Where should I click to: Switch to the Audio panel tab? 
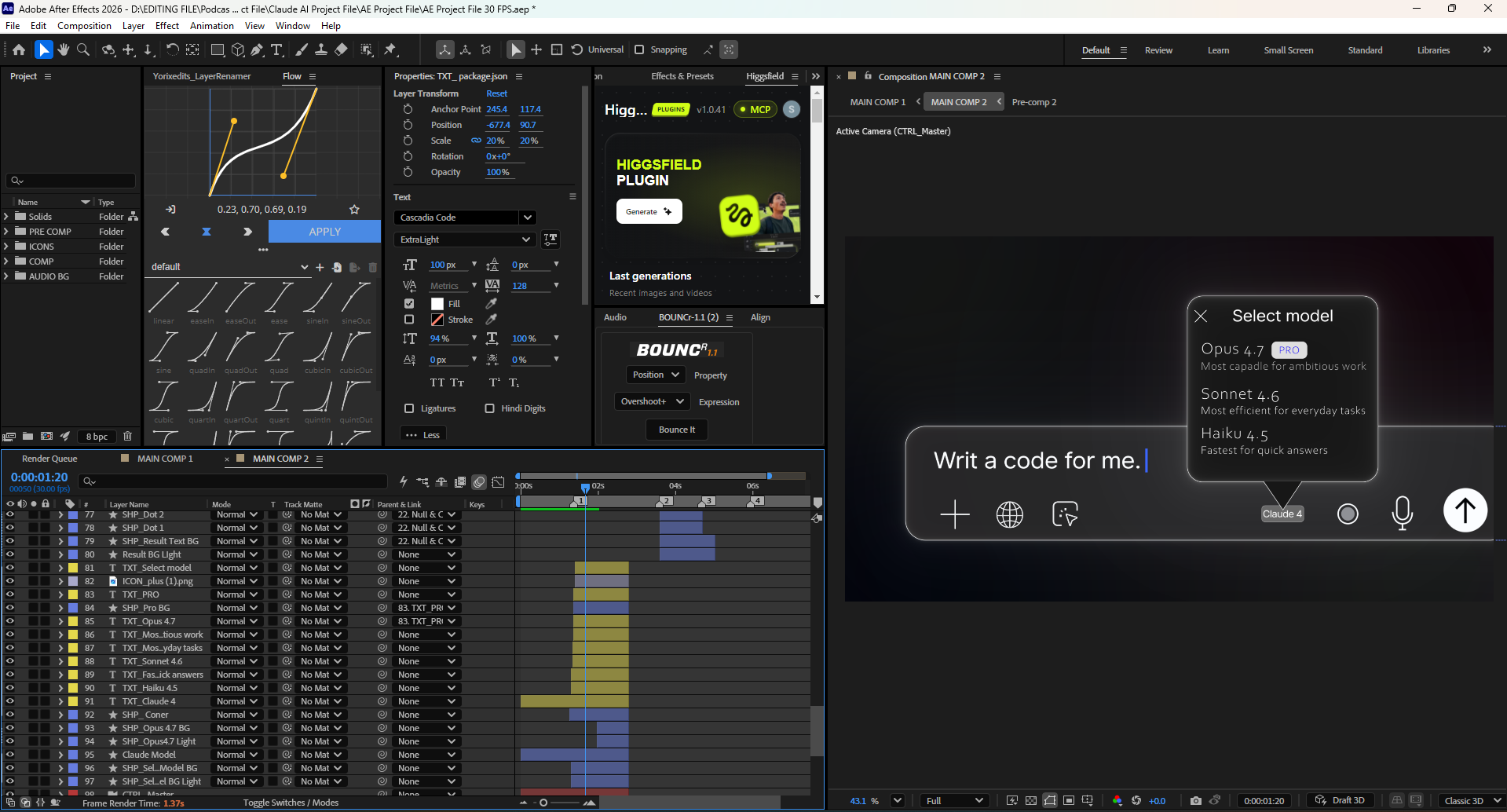pyautogui.click(x=615, y=317)
